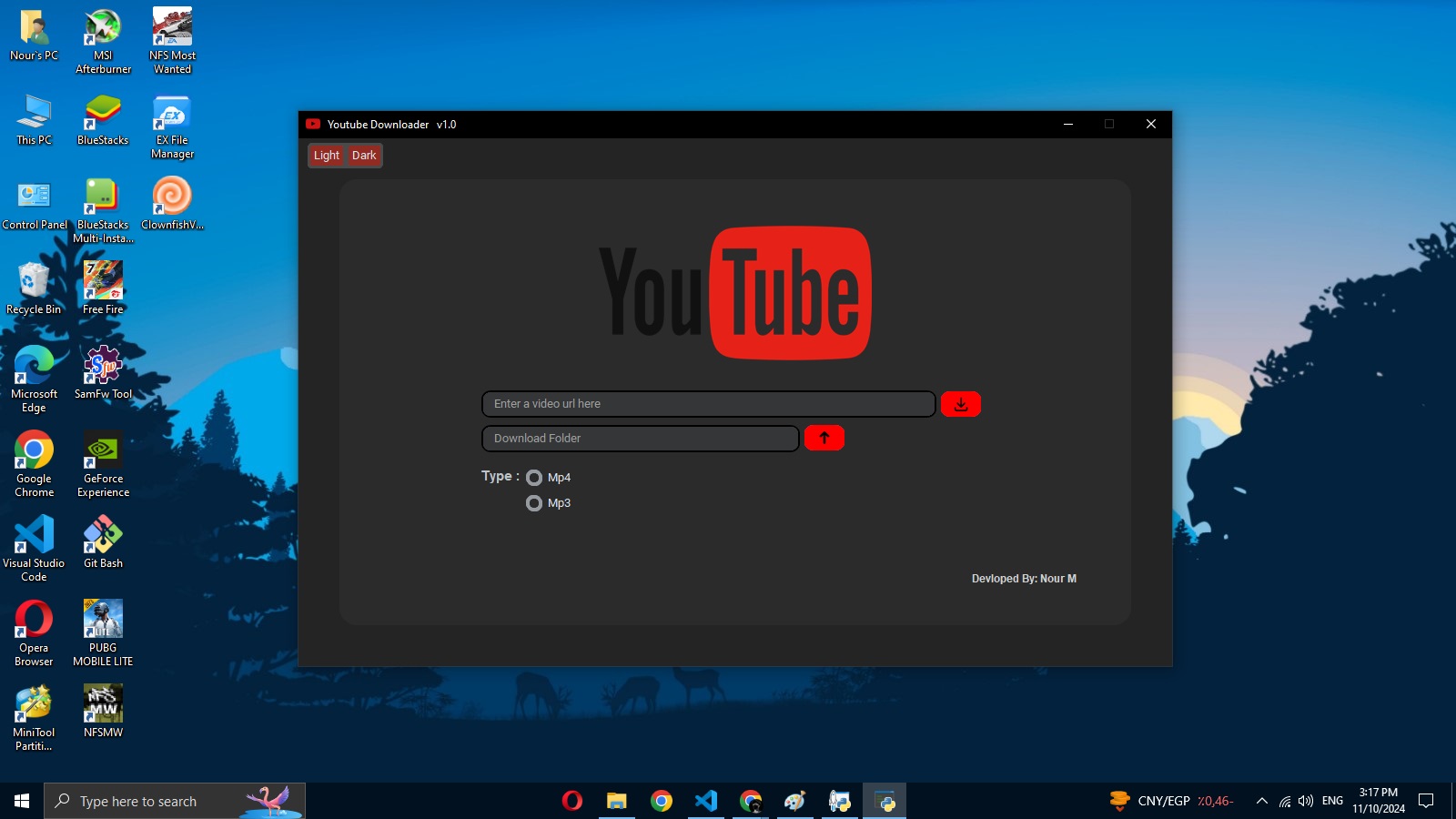Viewport: 1456px width, 819px height.
Task: Select the Recycle Bin desktop icon
Action: 34,290
